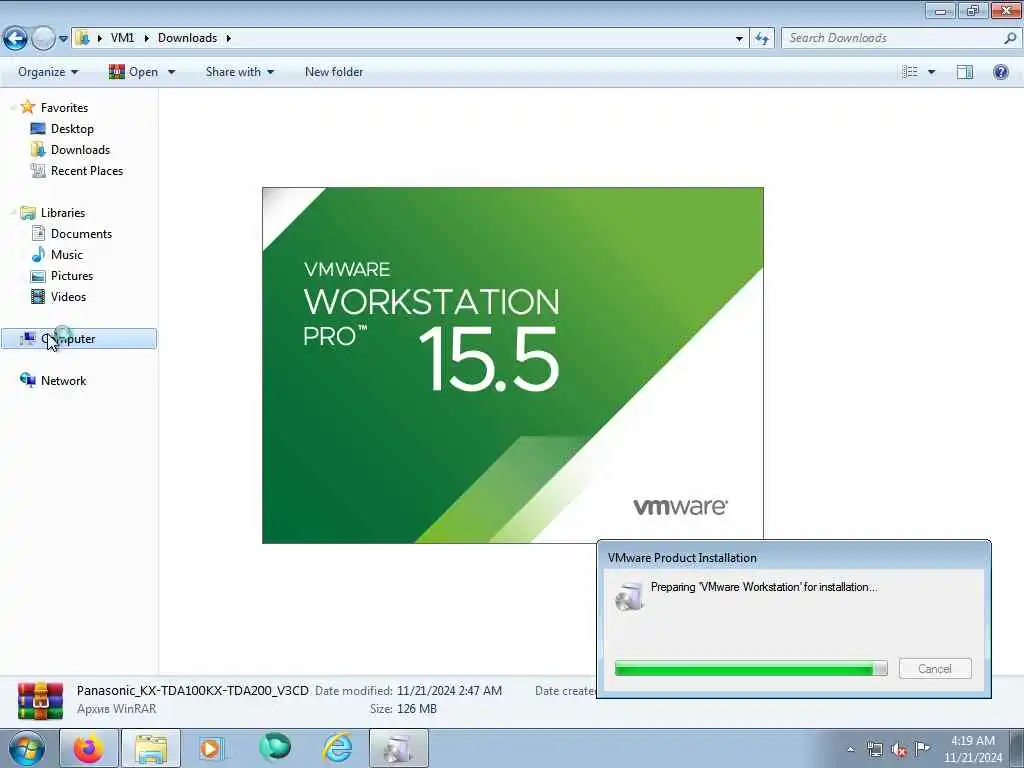The image size is (1024, 768).
Task: Select Network in the navigation pane
Action: (63, 381)
